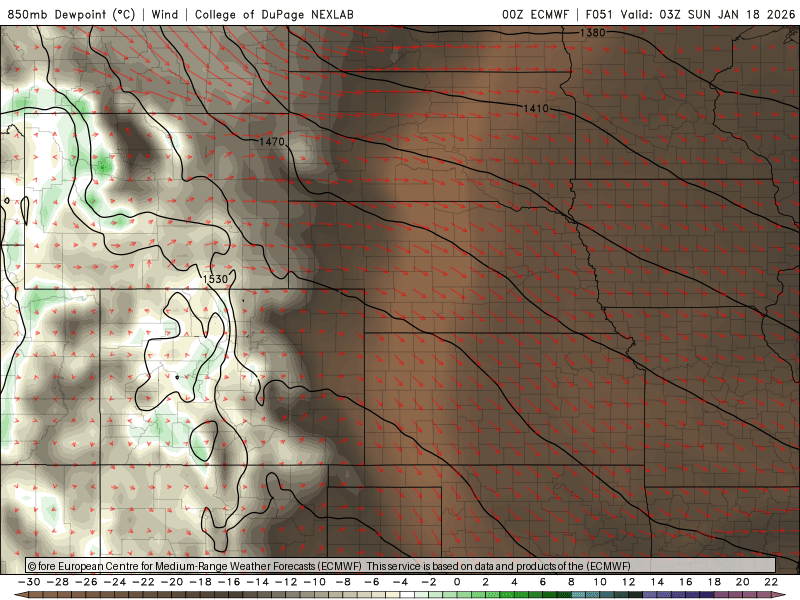Click the 'F051' forecast hour label
800x600 pixels.
coord(599,14)
